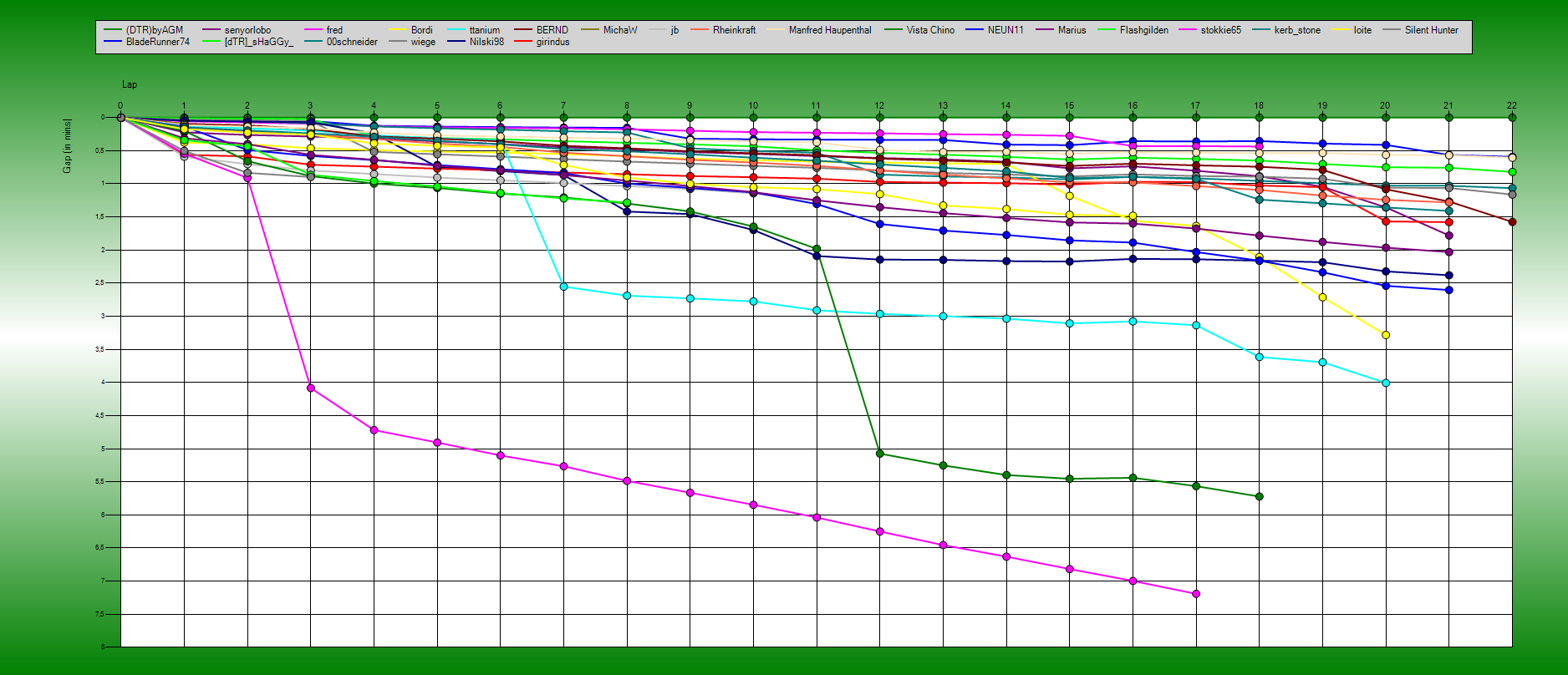
Task: Click Manfred Haupenthal legend entry
Action: (819, 30)
